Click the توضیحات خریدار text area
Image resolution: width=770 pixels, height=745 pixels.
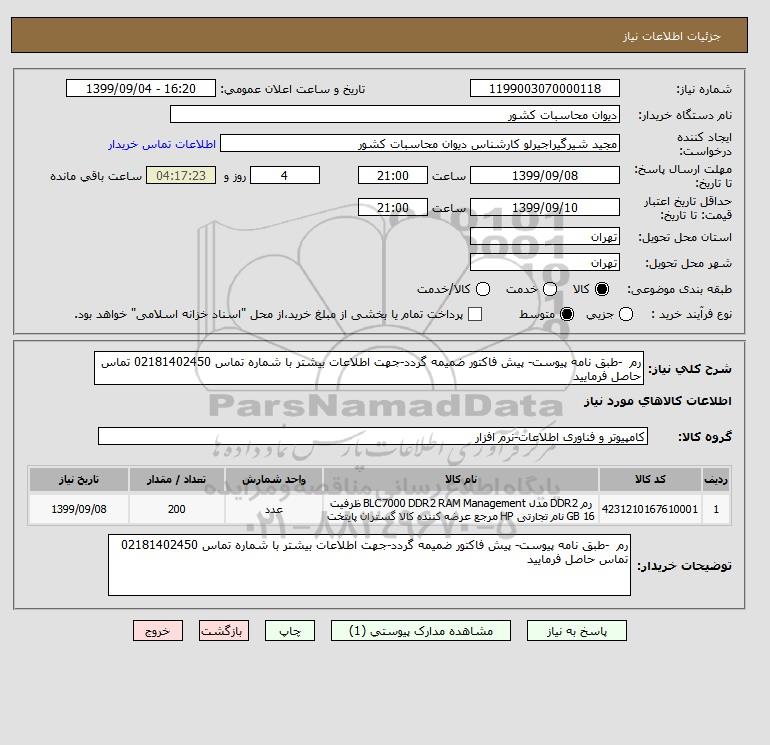[369, 565]
